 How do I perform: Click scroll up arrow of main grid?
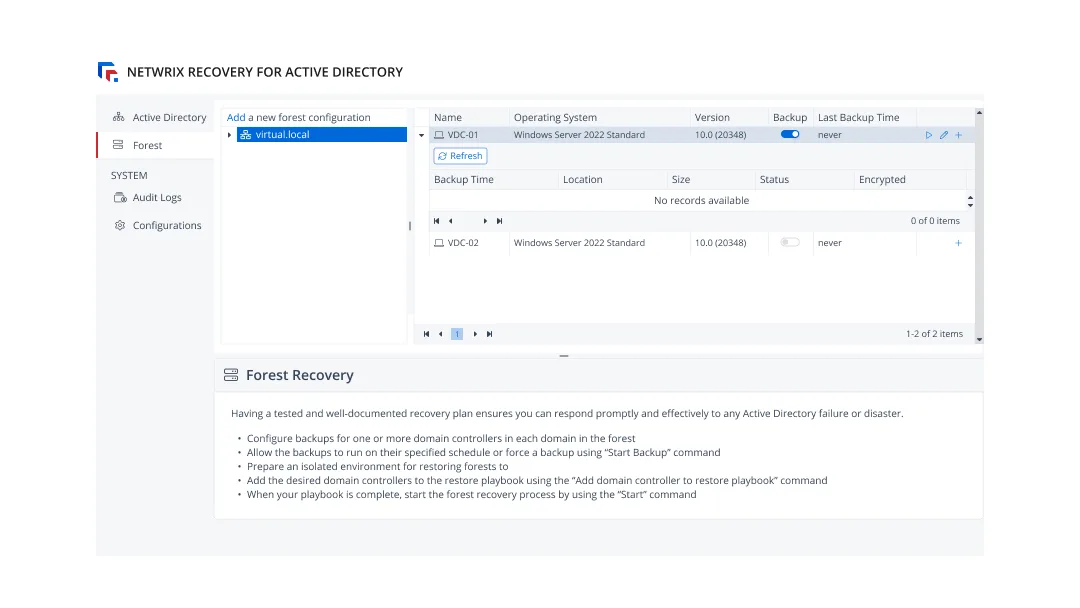[979, 112]
